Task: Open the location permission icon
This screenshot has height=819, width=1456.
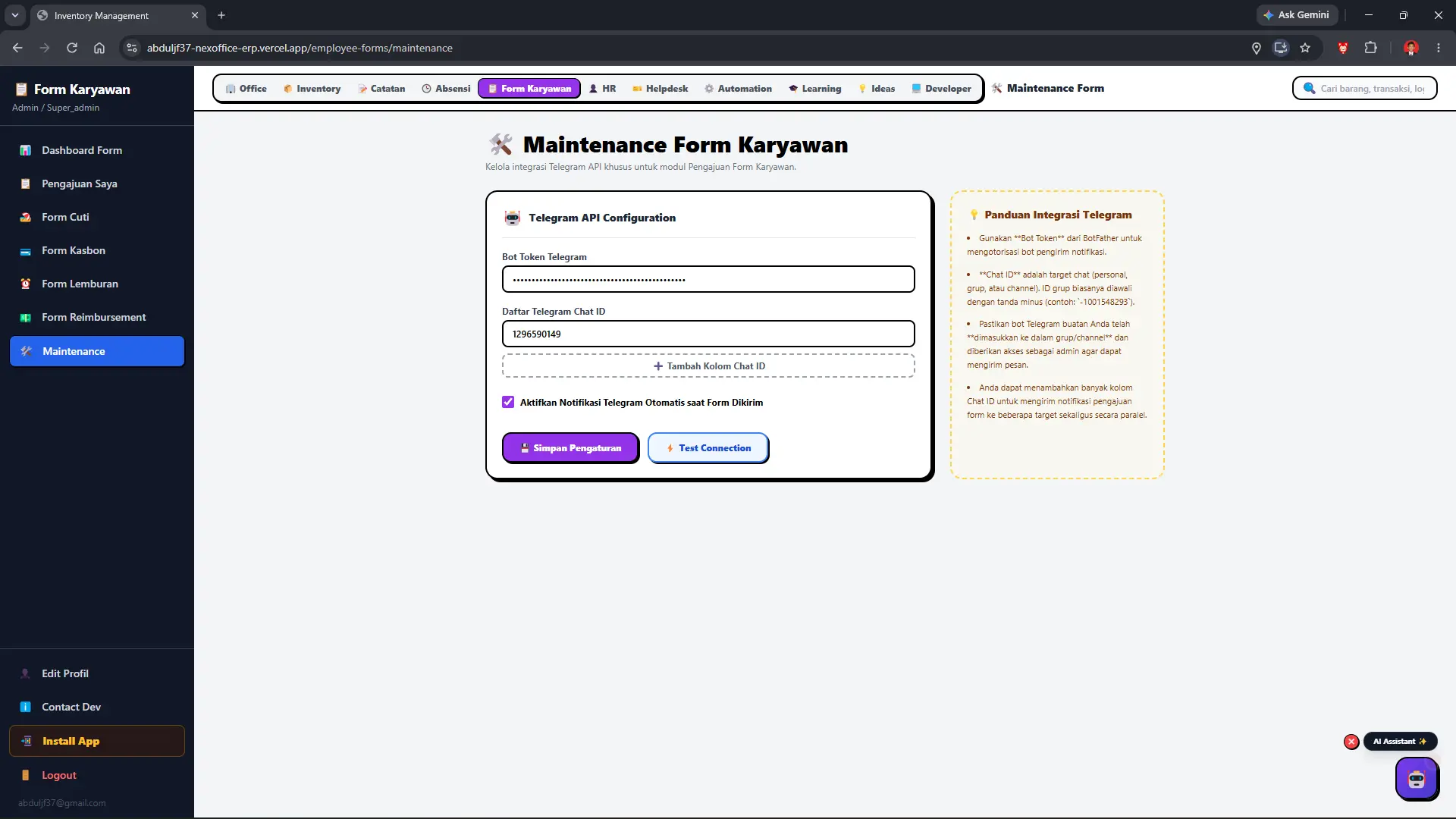Action: coord(1257,48)
